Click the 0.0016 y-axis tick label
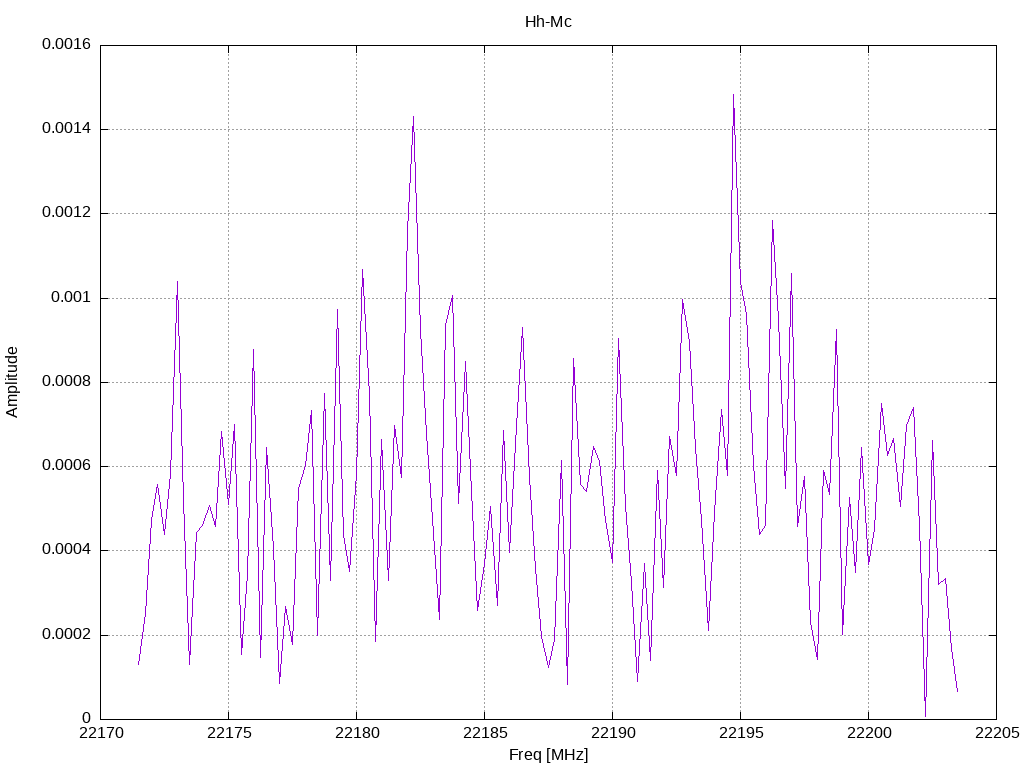The width and height of the screenshot is (1024, 768). click(67, 44)
